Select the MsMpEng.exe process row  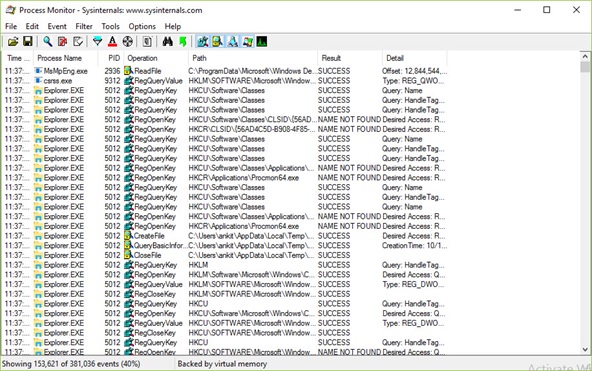coord(225,71)
